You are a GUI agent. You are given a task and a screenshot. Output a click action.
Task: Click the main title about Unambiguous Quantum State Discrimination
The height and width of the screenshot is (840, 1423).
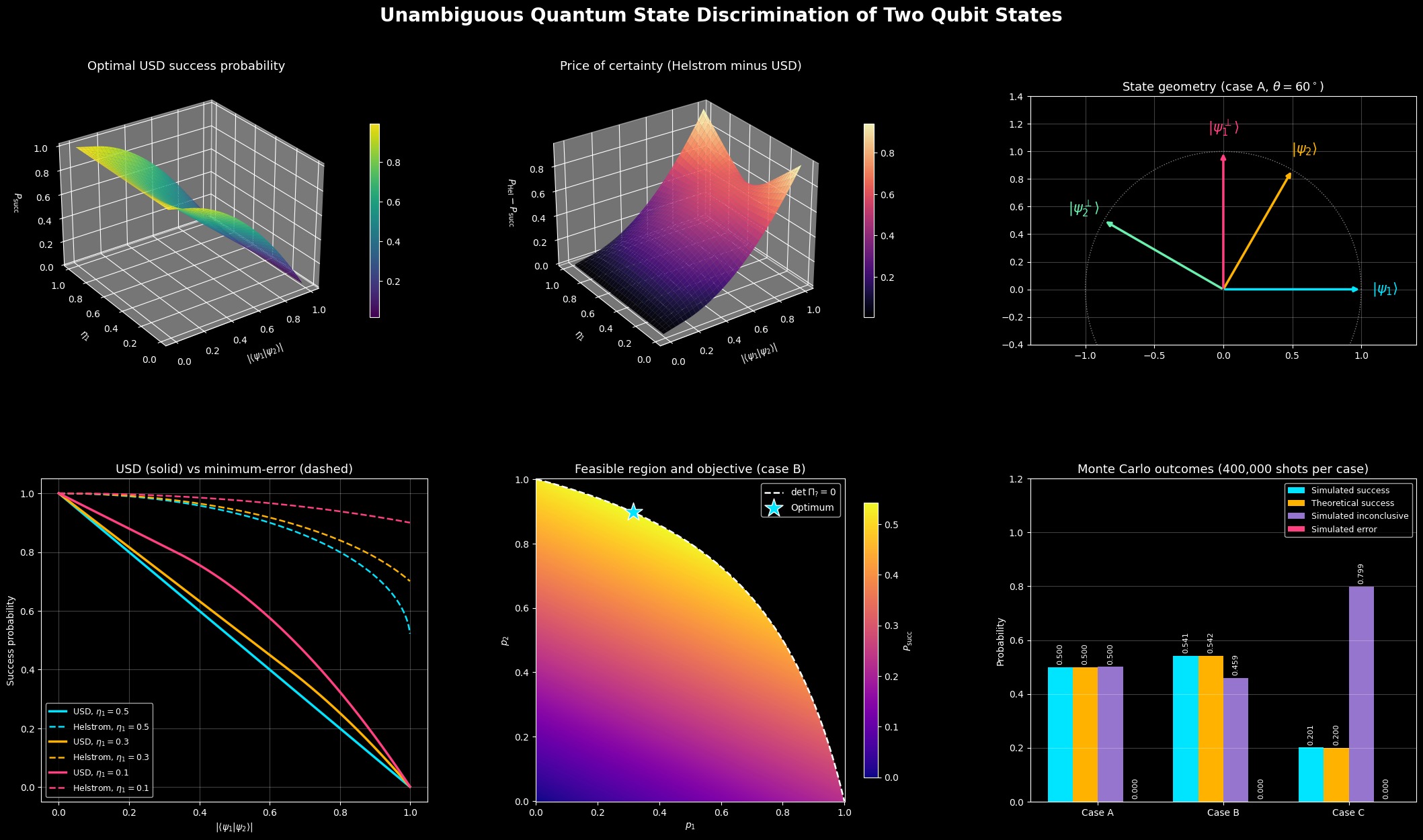(721, 15)
